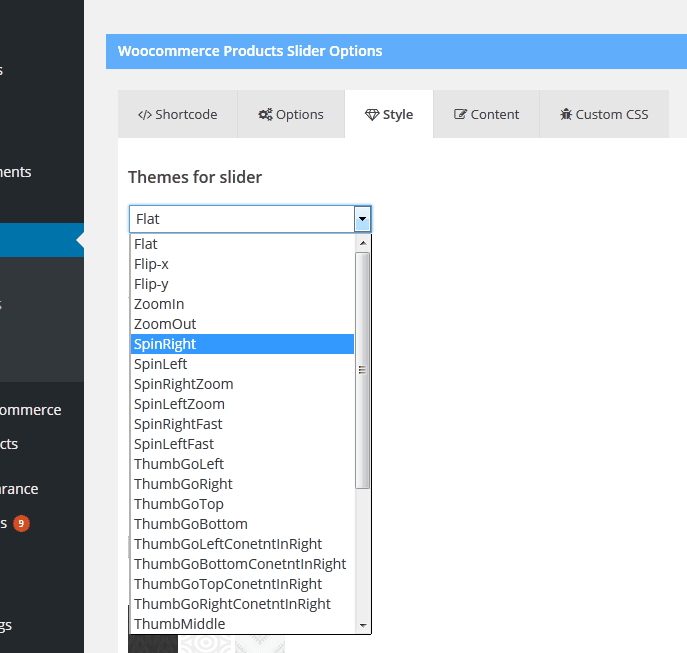
Task: Select SpinLeft from the list
Action: pyautogui.click(x=242, y=364)
